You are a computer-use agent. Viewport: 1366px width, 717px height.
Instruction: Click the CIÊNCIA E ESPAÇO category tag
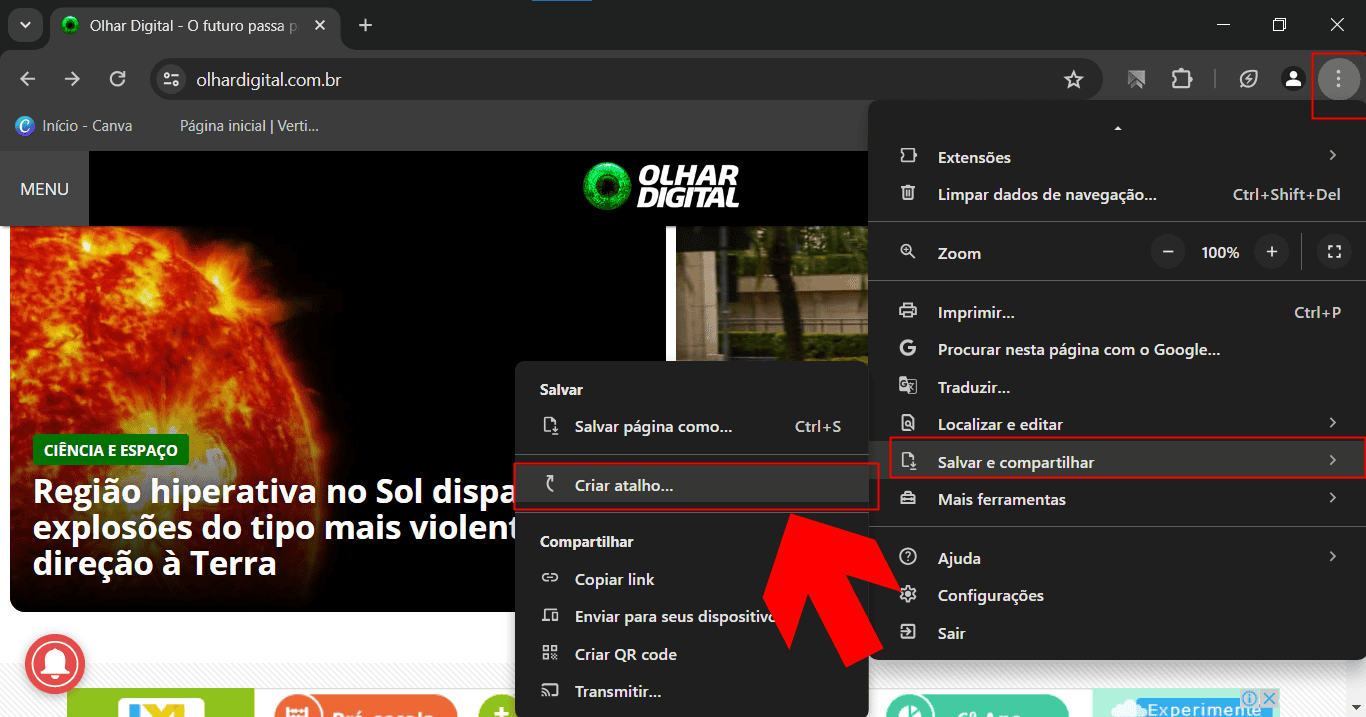pyautogui.click(x=111, y=450)
